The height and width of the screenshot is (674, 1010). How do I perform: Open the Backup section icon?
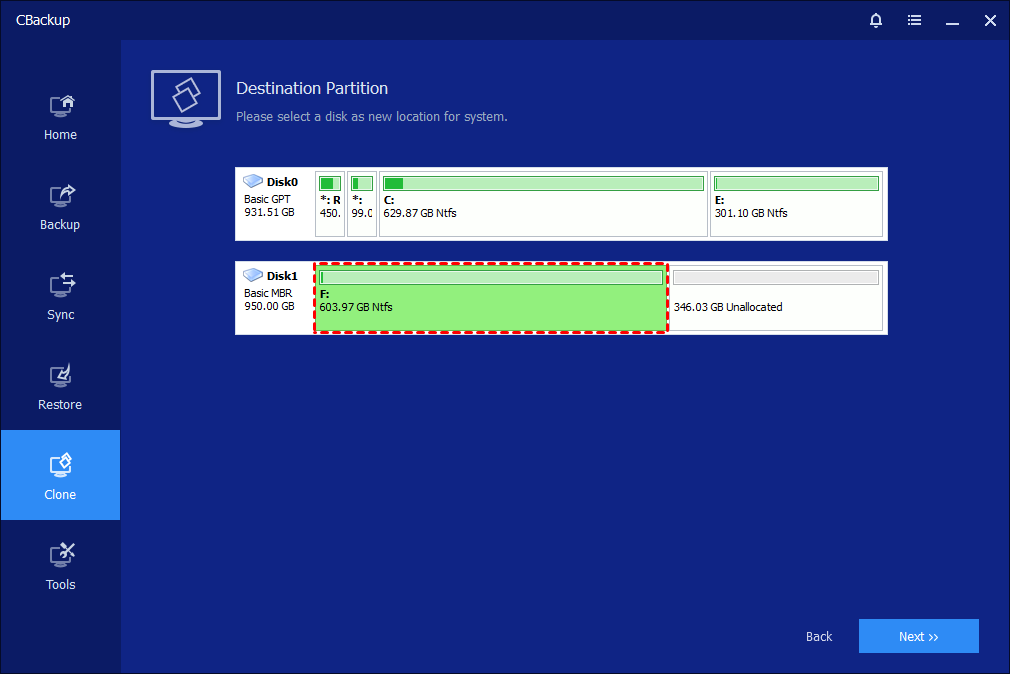click(x=60, y=195)
